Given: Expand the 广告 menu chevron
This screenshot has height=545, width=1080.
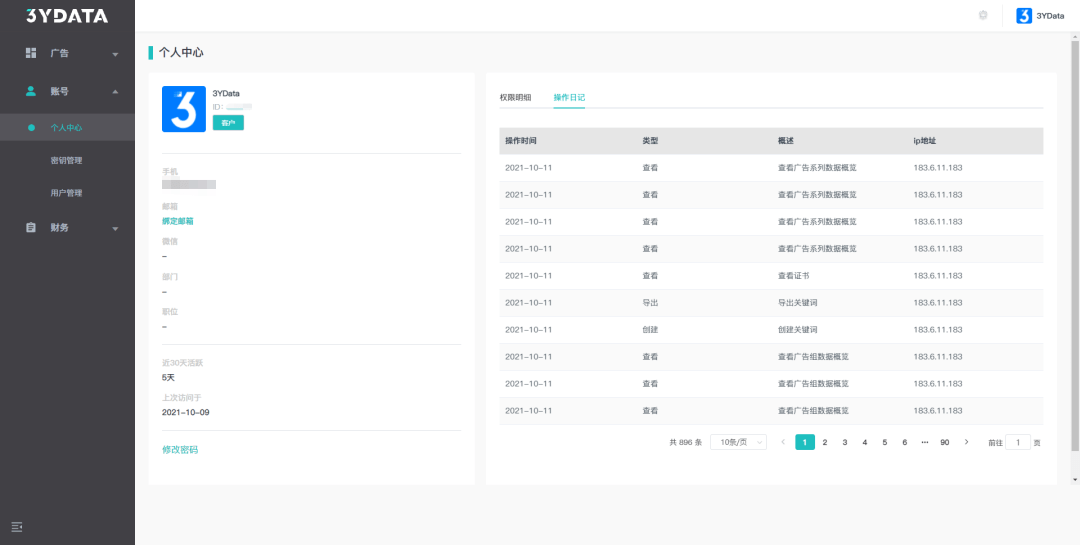Looking at the screenshot, I should click(x=115, y=54).
